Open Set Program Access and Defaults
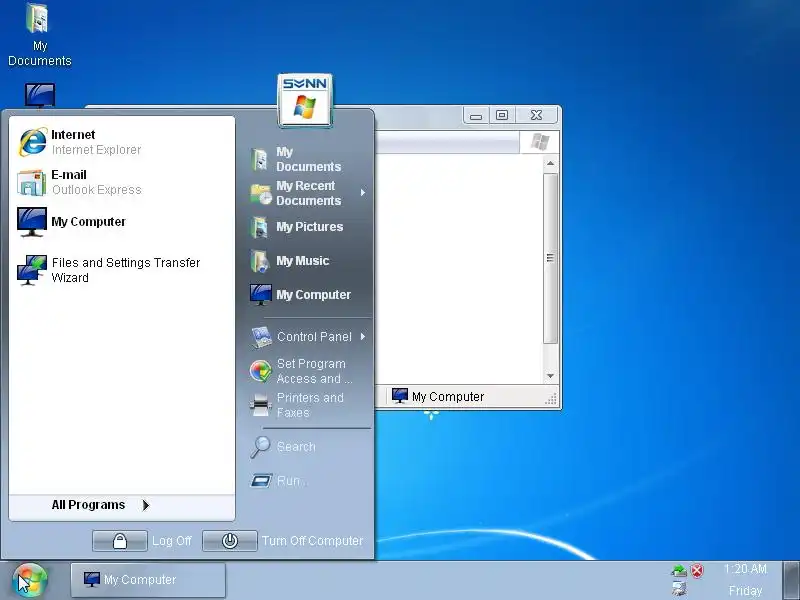800x600 pixels. tap(308, 371)
